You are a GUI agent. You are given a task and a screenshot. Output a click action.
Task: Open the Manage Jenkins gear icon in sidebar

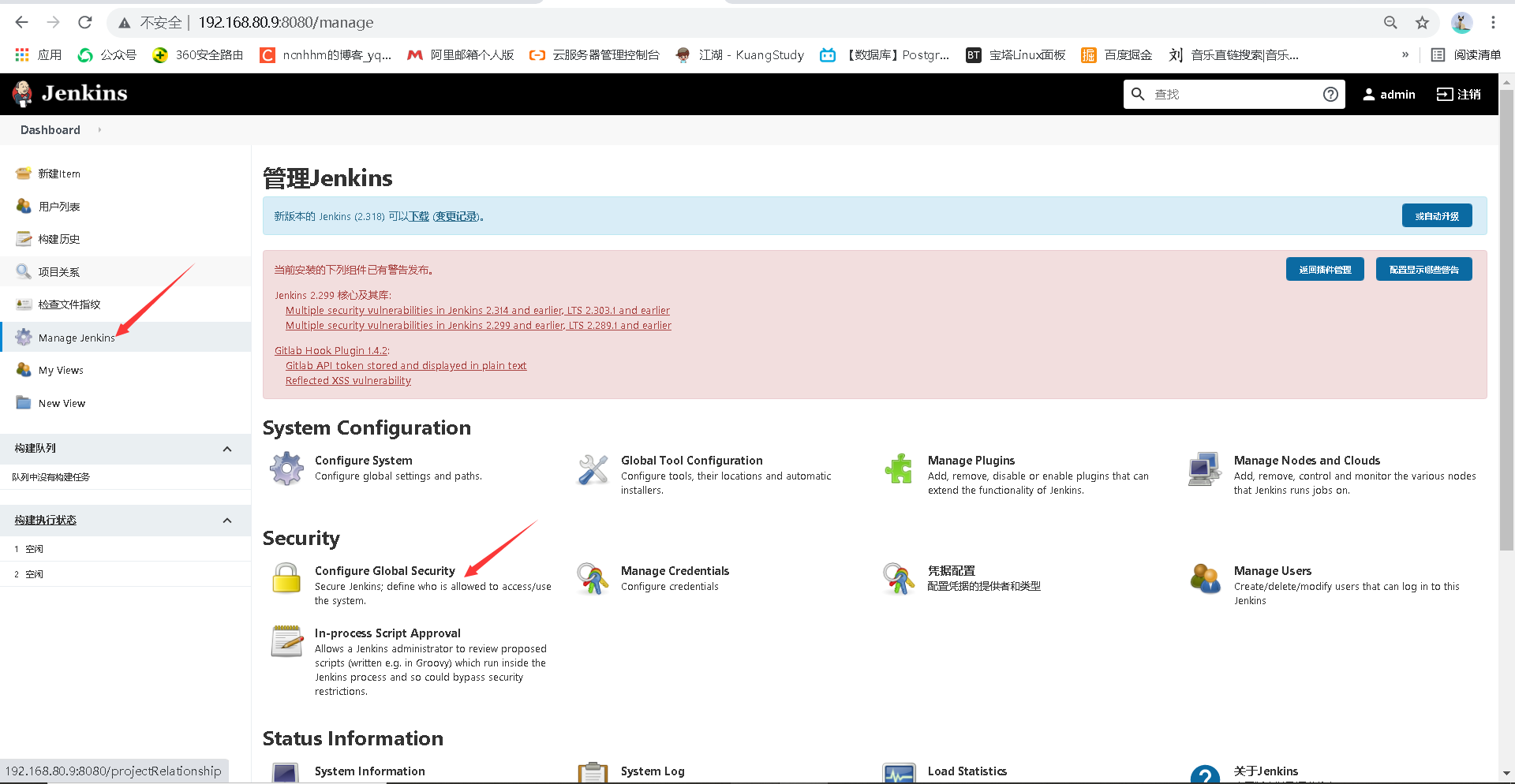(23, 337)
